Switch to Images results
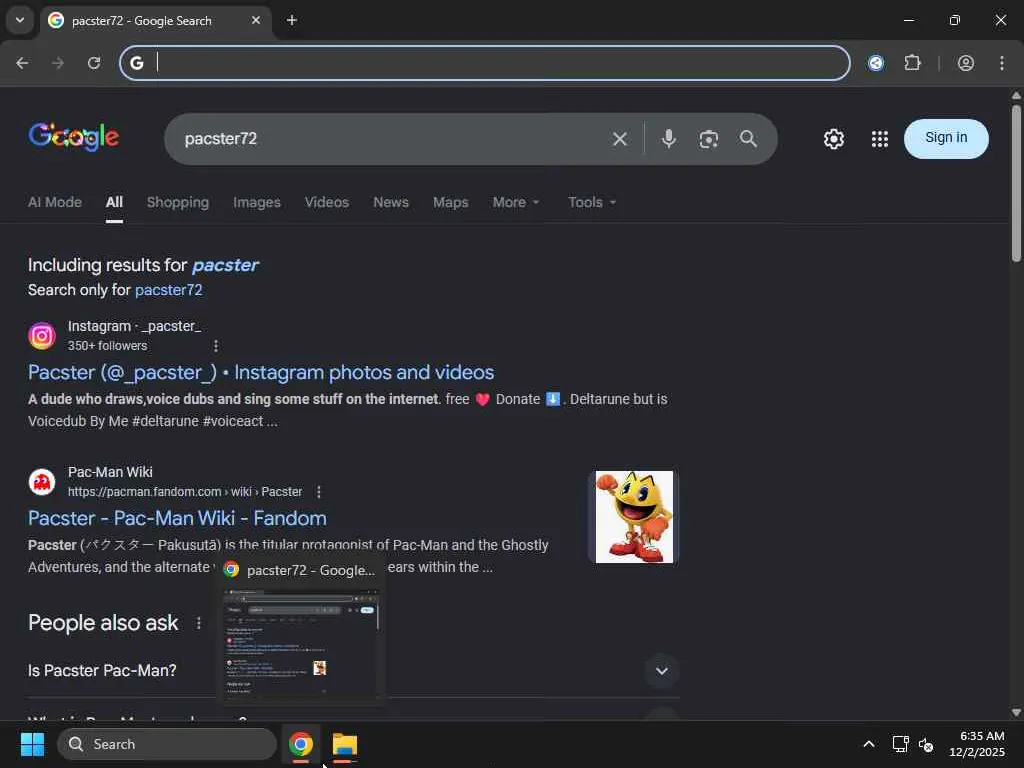Image resolution: width=1024 pixels, height=768 pixels. [257, 202]
